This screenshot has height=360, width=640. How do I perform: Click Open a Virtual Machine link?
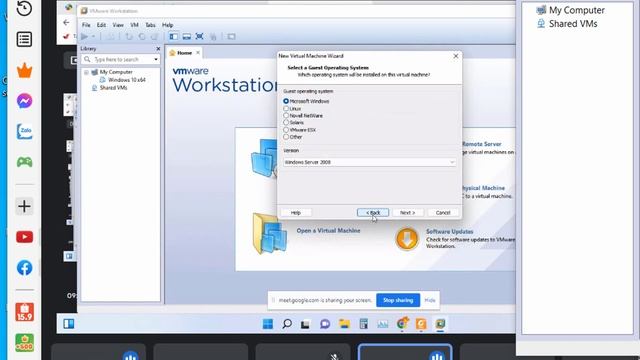(328, 231)
